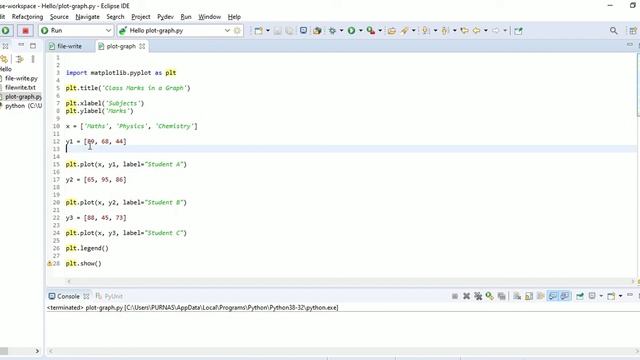Select filewrite.txt in the project explorer
The image size is (640, 360).
[20, 87]
